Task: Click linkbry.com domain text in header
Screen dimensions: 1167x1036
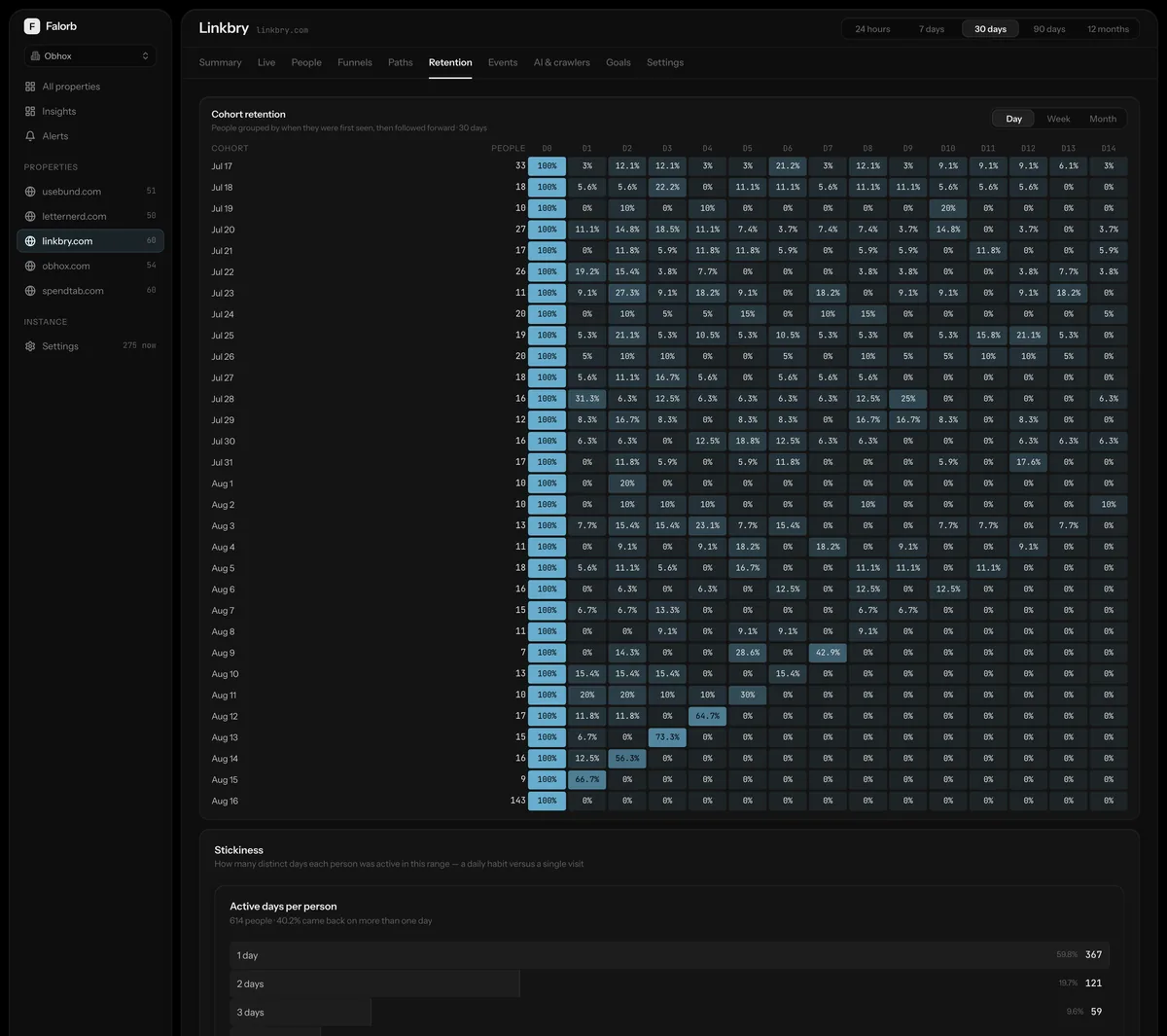Action: [x=283, y=30]
